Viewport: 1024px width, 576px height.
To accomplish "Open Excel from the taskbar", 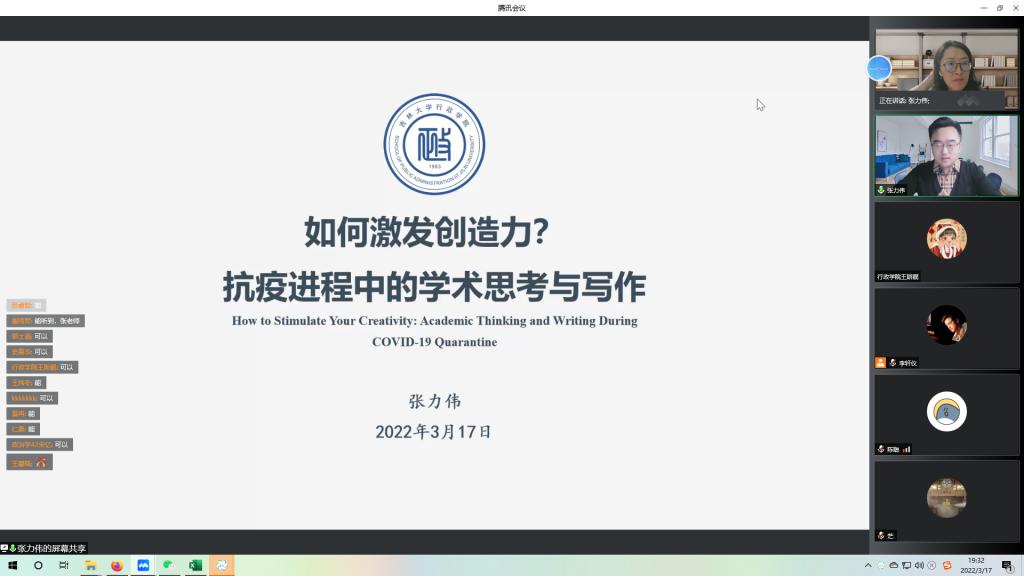I will click(x=195, y=565).
